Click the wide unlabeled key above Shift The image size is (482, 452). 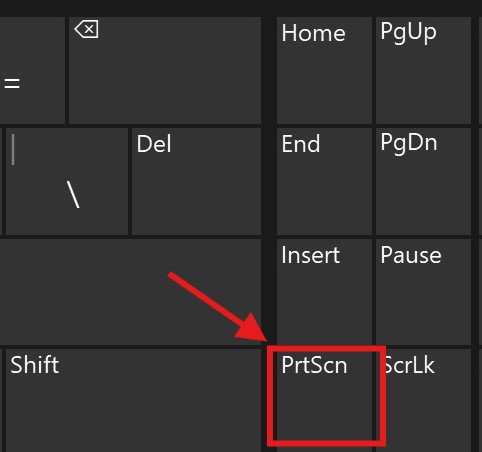(x=130, y=292)
